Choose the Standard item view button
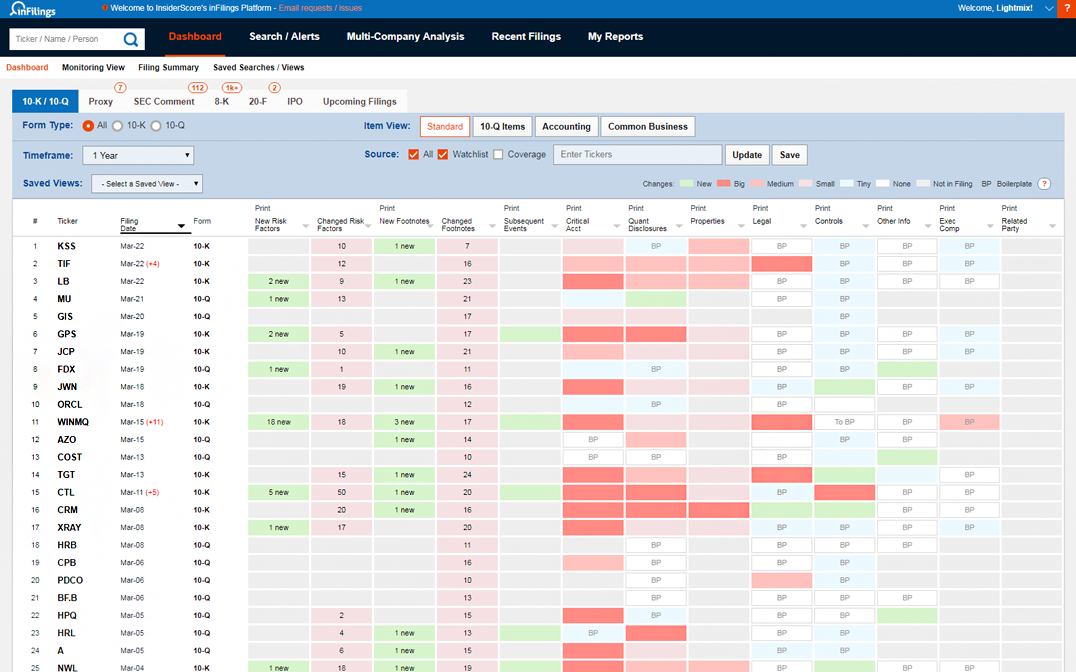The height and width of the screenshot is (672, 1076). tap(445, 126)
